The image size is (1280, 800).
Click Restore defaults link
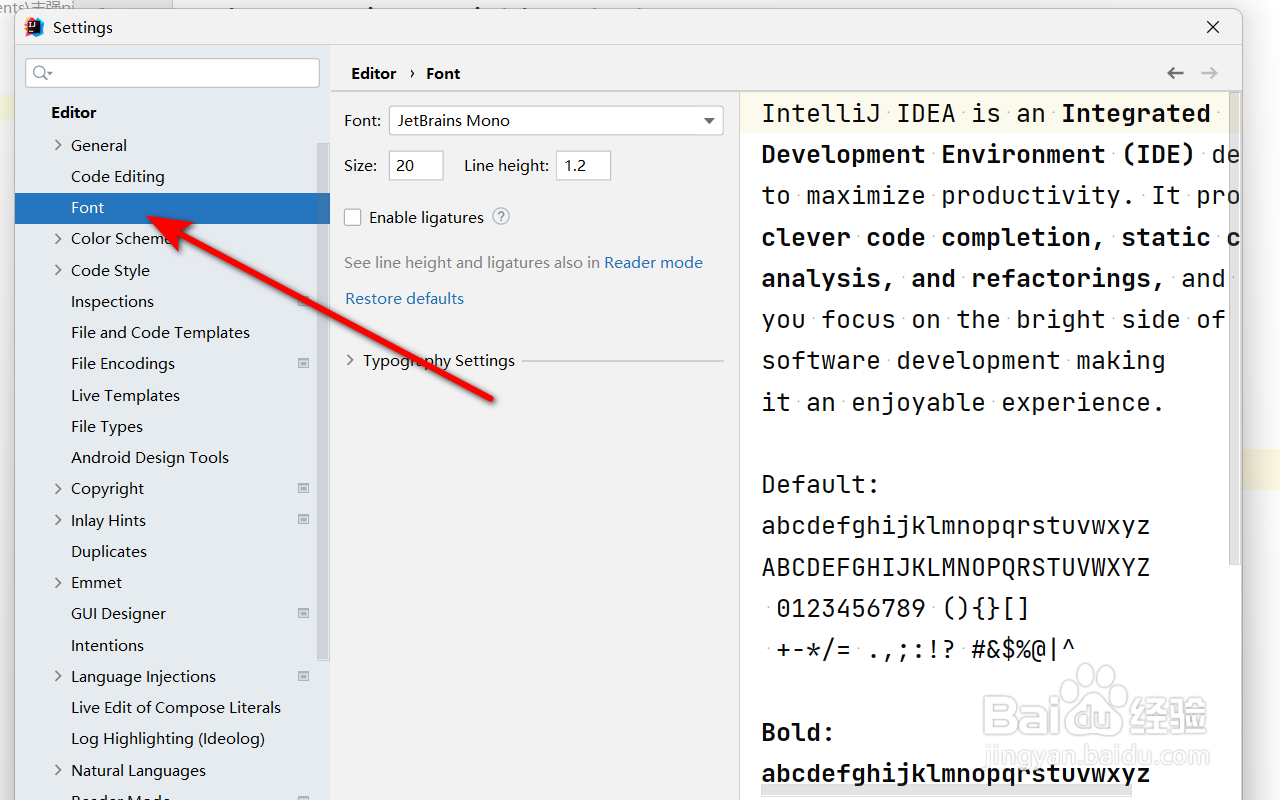coord(405,298)
